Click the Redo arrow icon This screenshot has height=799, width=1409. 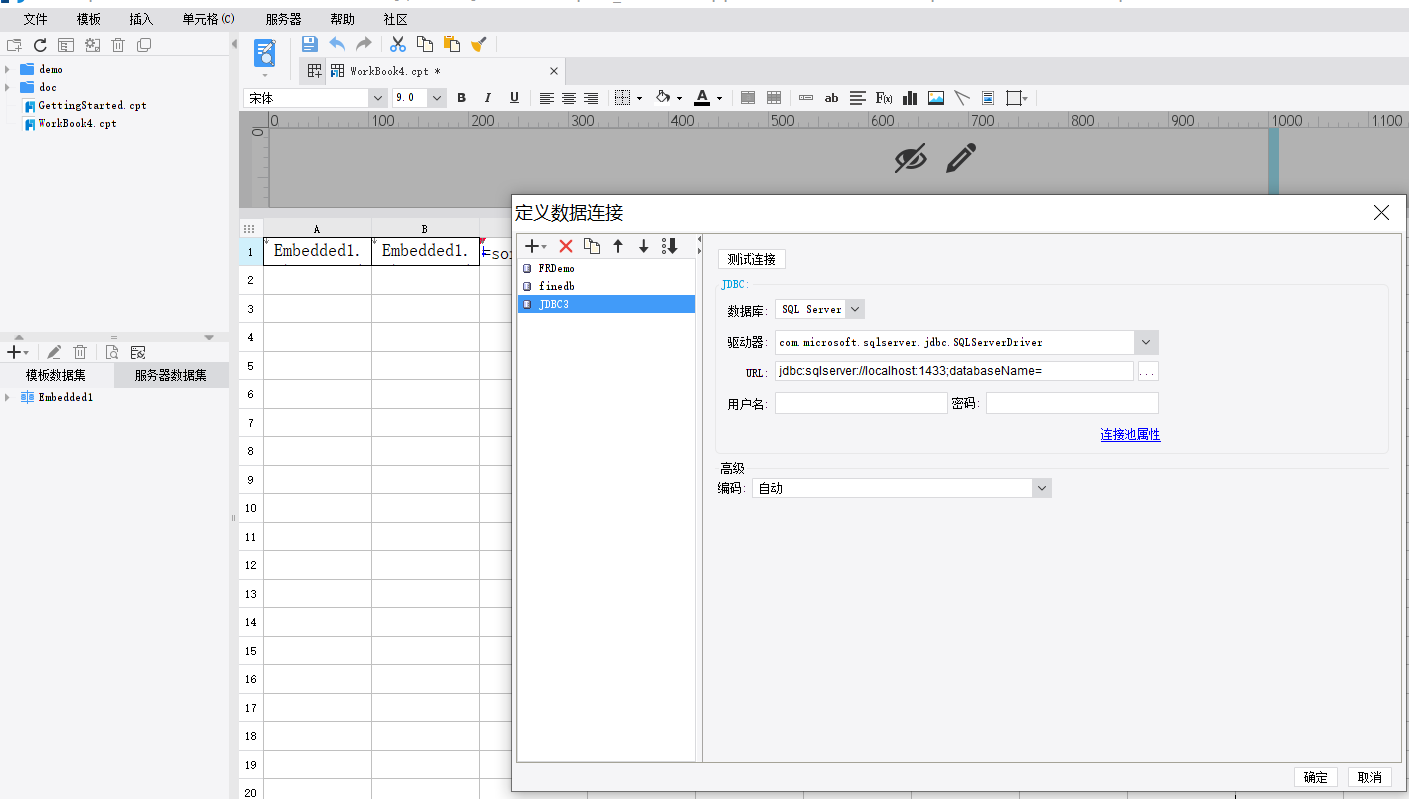click(x=364, y=44)
